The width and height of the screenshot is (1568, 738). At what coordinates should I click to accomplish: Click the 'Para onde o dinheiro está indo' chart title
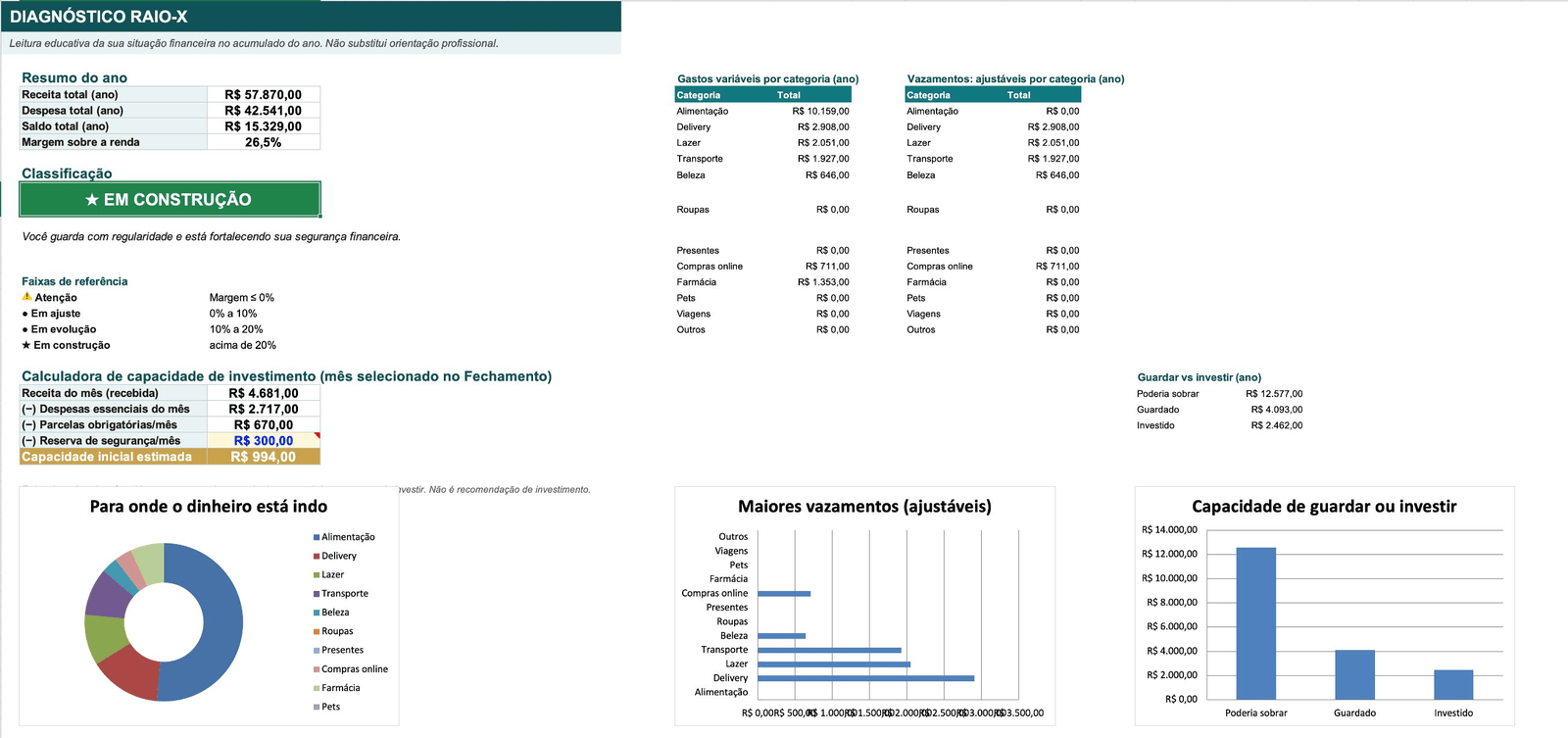pos(209,507)
